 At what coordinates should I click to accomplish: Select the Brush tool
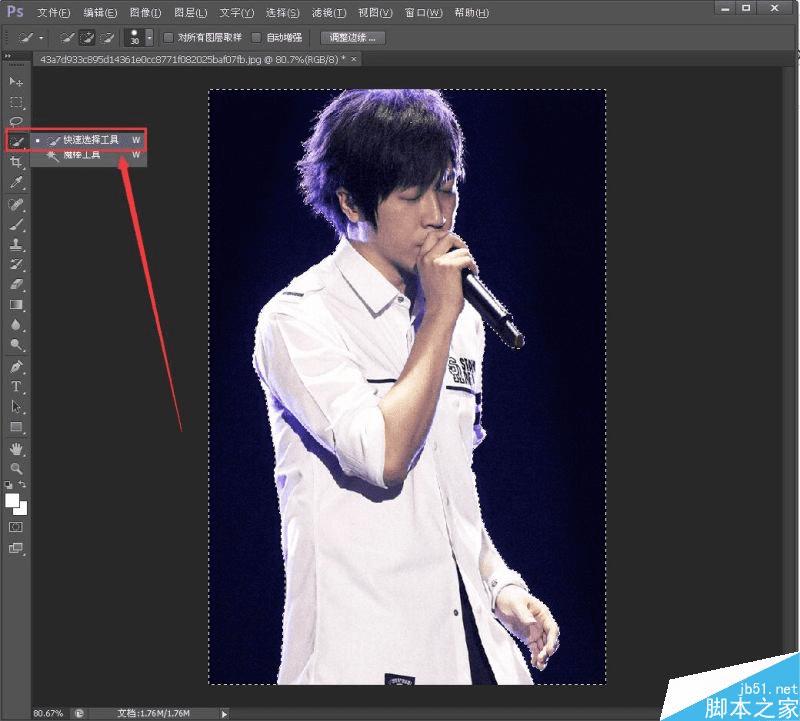coord(16,225)
